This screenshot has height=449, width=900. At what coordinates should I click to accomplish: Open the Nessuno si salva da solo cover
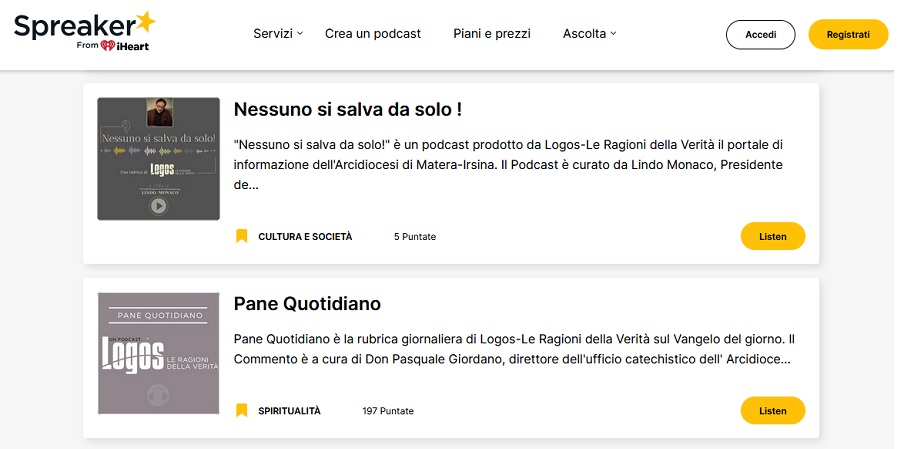click(x=158, y=158)
